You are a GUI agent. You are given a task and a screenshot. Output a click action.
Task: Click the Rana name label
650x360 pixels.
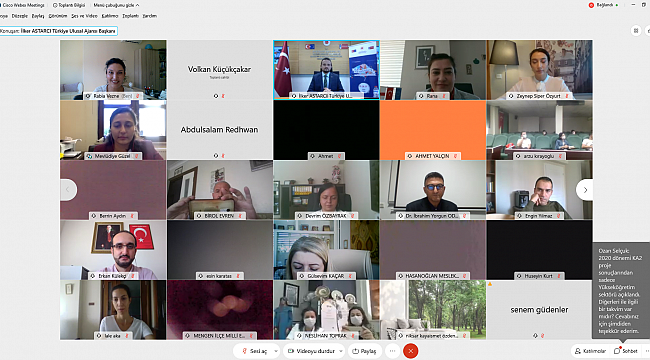click(x=432, y=96)
